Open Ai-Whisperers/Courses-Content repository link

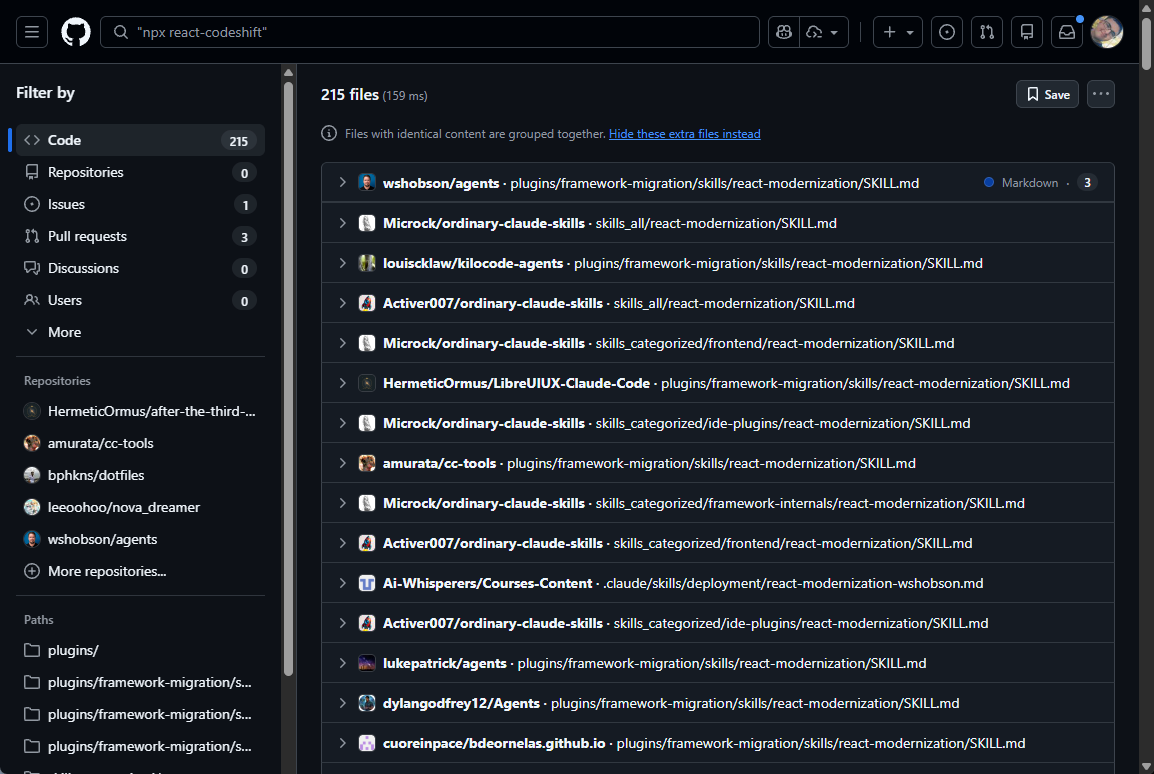click(487, 583)
